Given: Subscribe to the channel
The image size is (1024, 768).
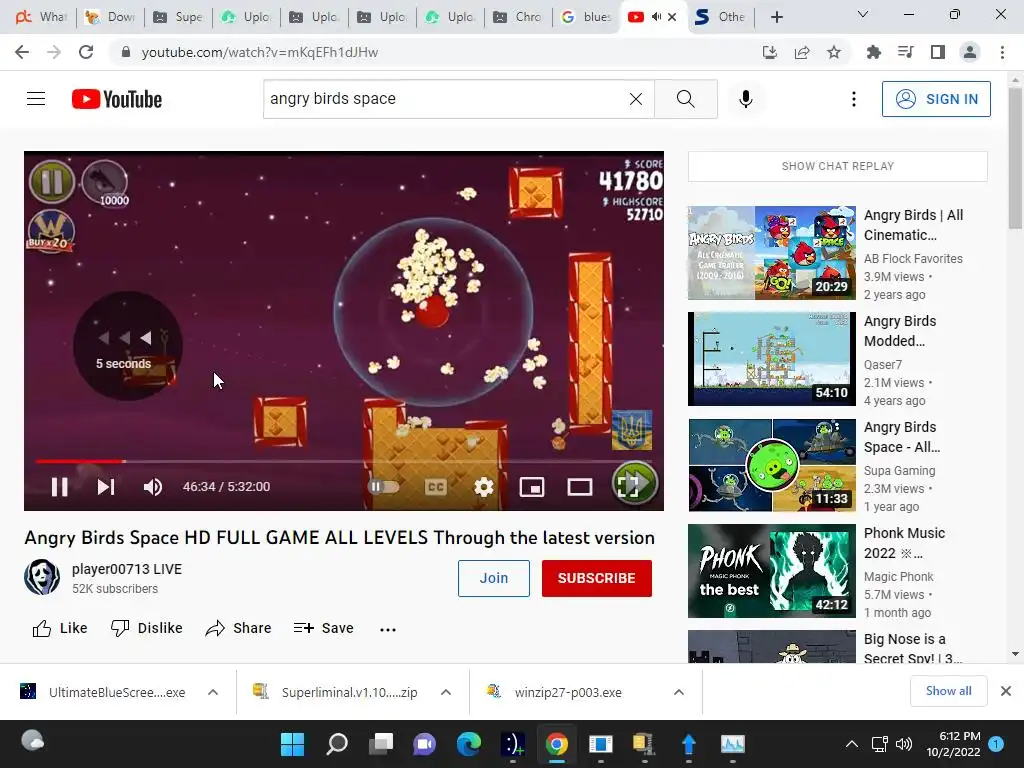Looking at the screenshot, I should (x=596, y=578).
